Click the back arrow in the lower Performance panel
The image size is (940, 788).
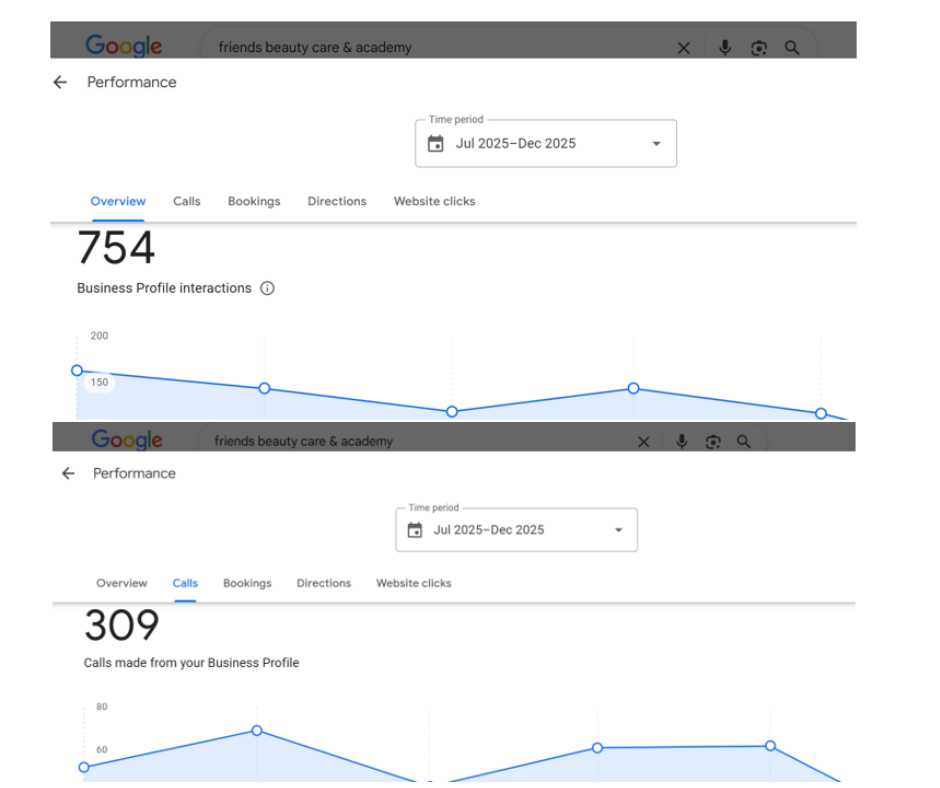coord(68,473)
